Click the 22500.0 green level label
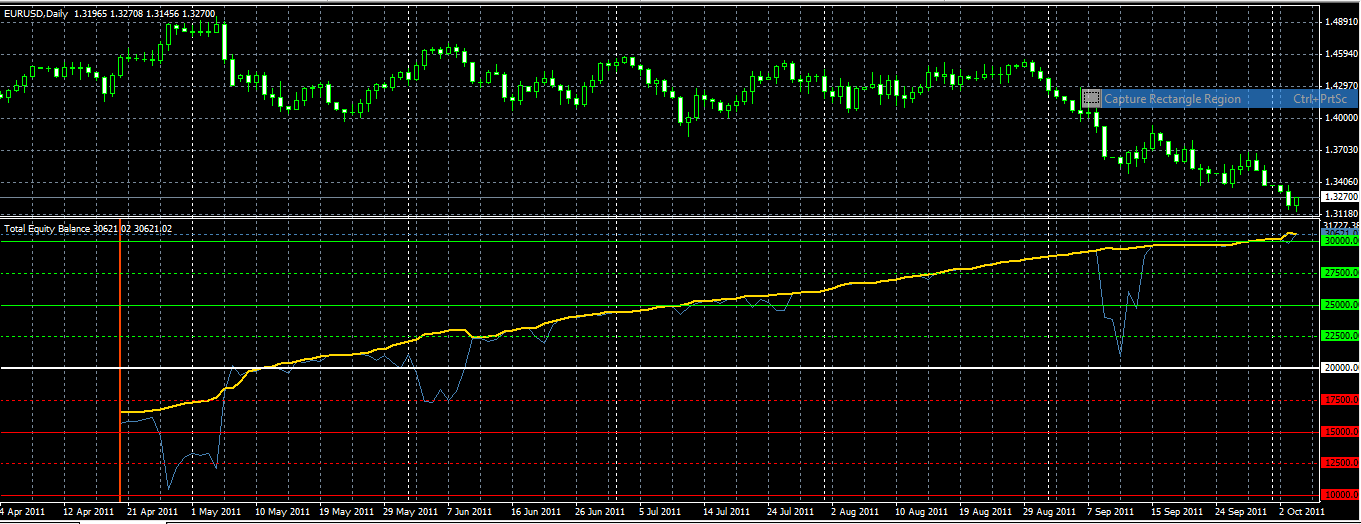1361x524 pixels. (1340, 337)
